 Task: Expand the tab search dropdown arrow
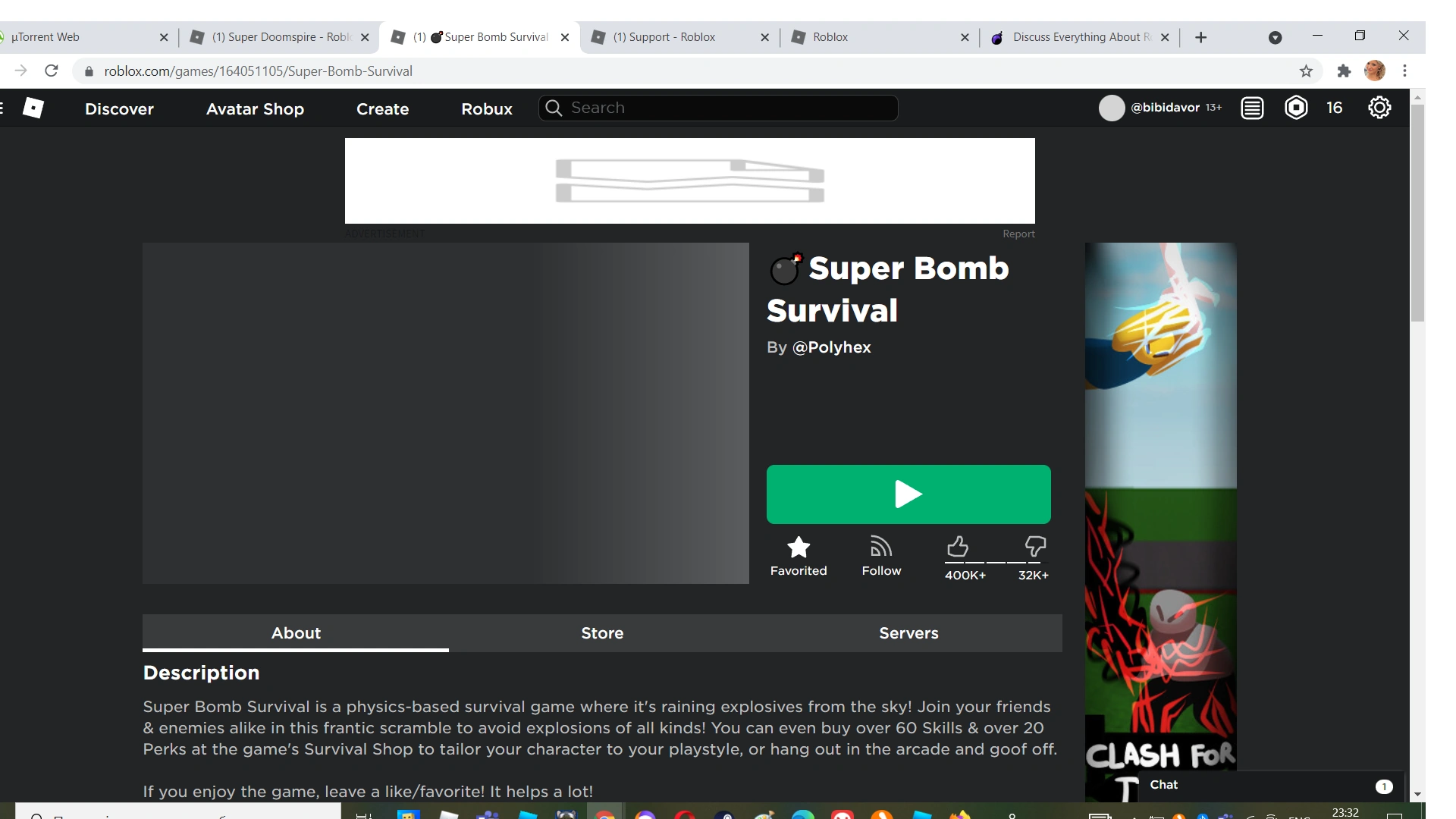coord(1275,37)
